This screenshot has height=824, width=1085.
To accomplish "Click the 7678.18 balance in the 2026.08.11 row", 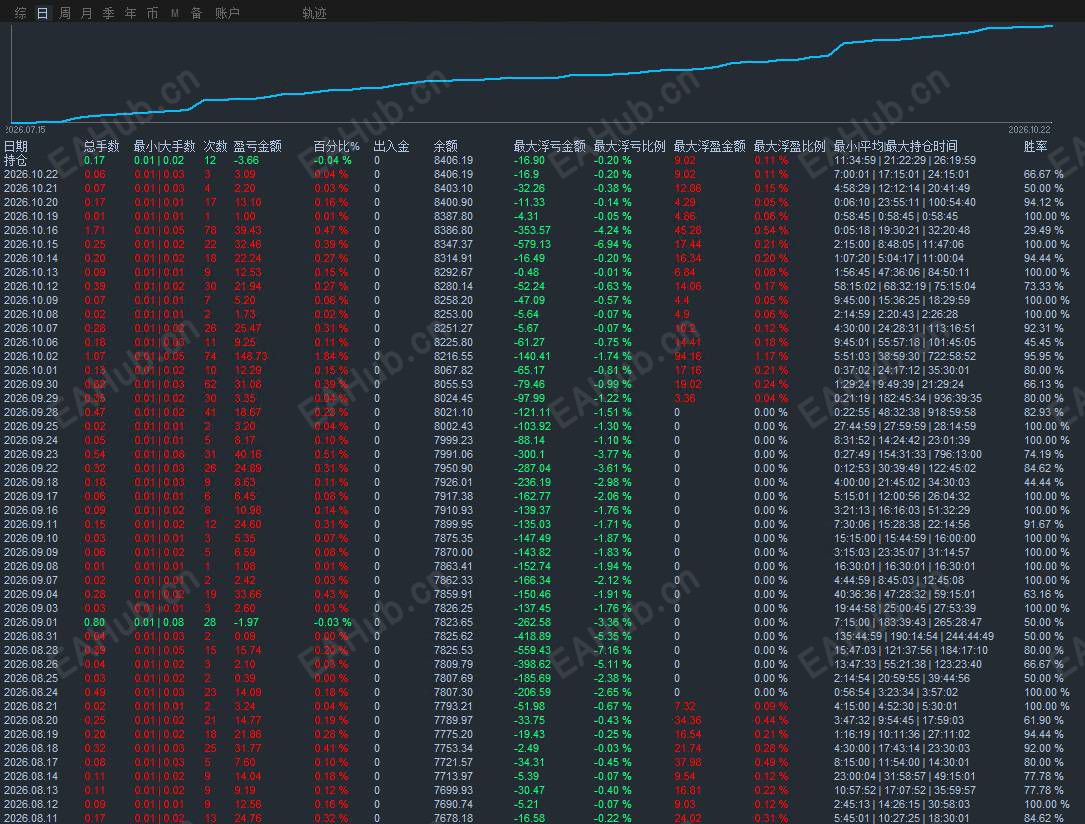I will (x=453, y=818).
